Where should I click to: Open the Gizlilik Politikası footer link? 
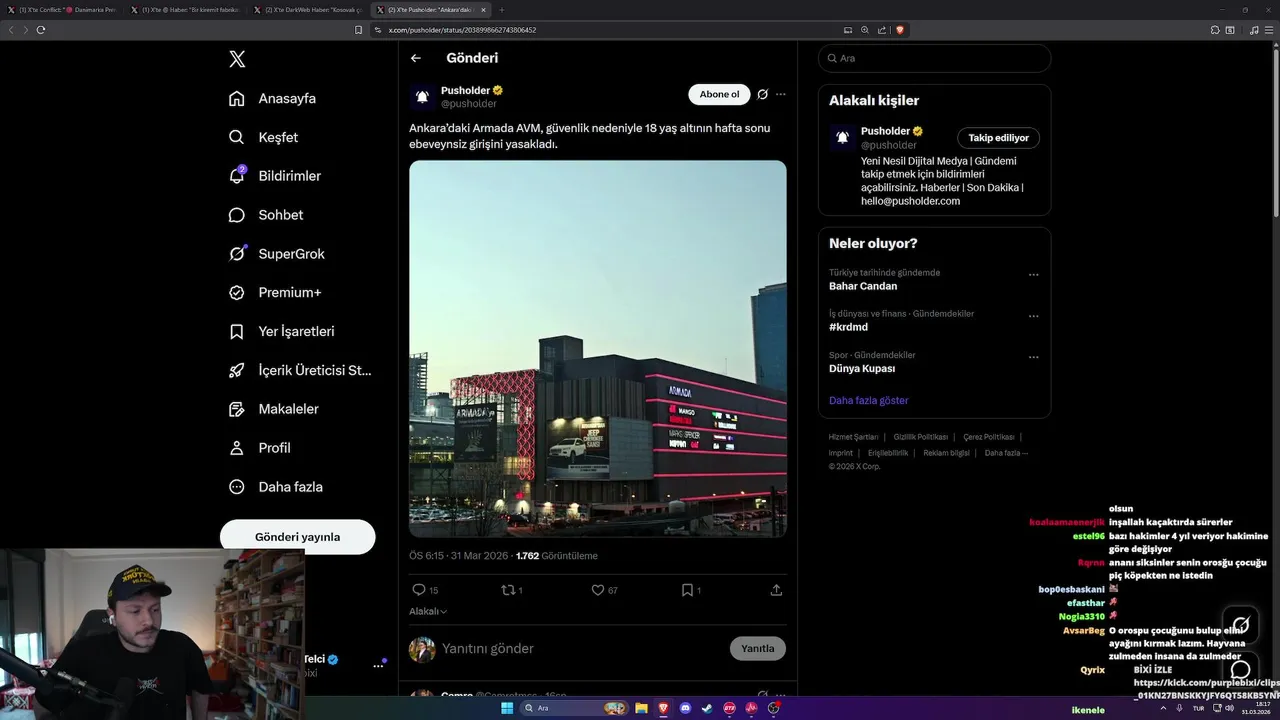pos(920,437)
